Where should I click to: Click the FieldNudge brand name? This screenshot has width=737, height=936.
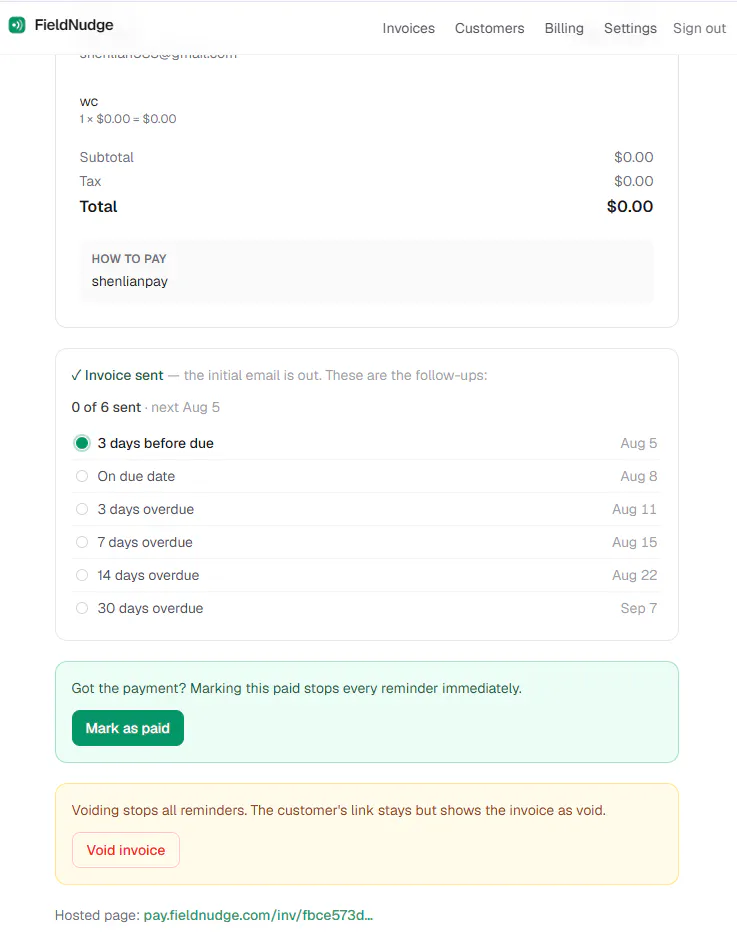point(74,25)
